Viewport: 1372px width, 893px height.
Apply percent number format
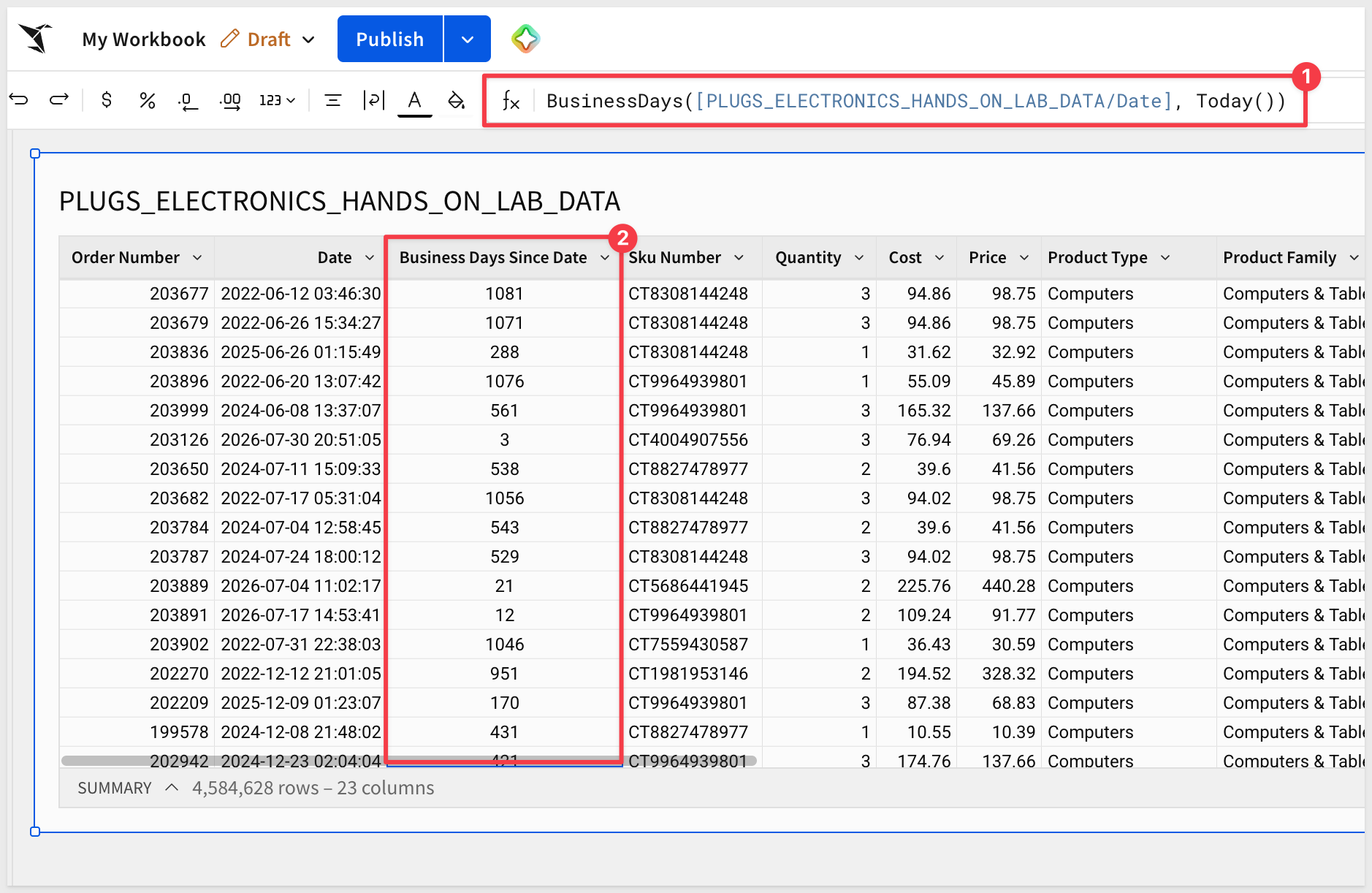pos(147,100)
